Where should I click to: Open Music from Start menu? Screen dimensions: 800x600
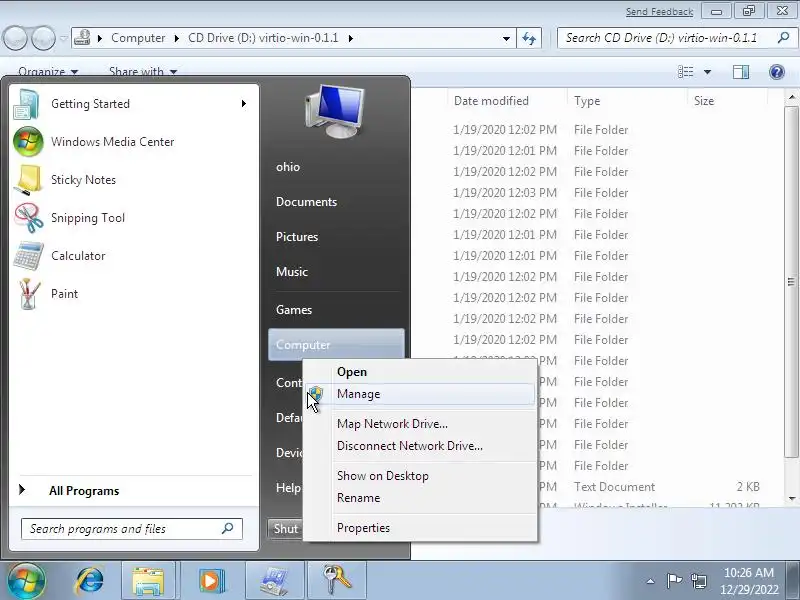tap(291, 271)
